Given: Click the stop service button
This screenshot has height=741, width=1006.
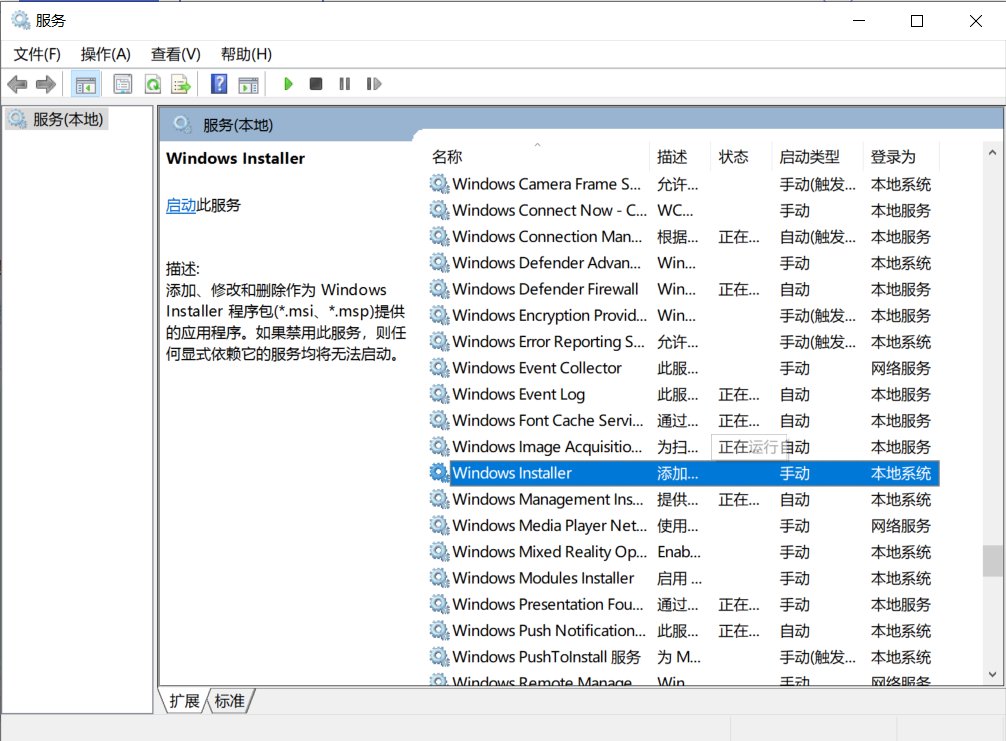Looking at the screenshot, I should pyautogui.click(x=315, y=83).
